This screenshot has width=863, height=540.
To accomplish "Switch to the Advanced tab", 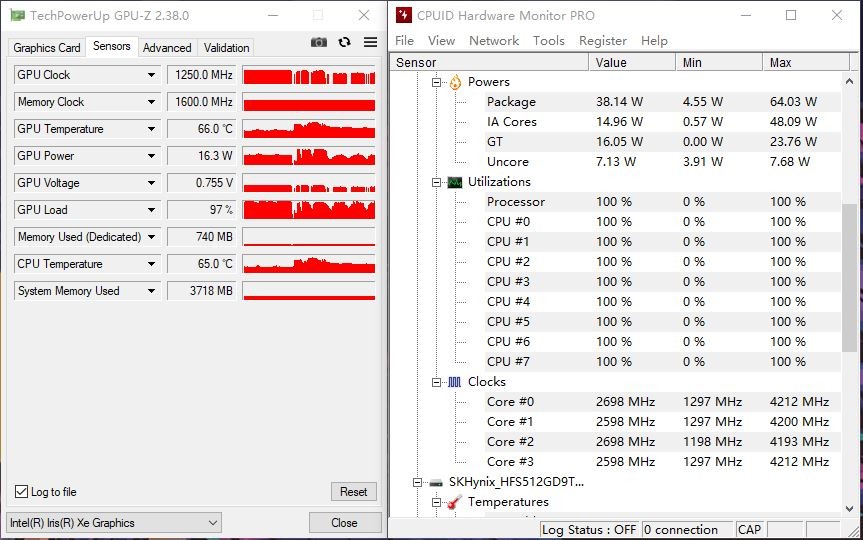I will click(167, 48).
